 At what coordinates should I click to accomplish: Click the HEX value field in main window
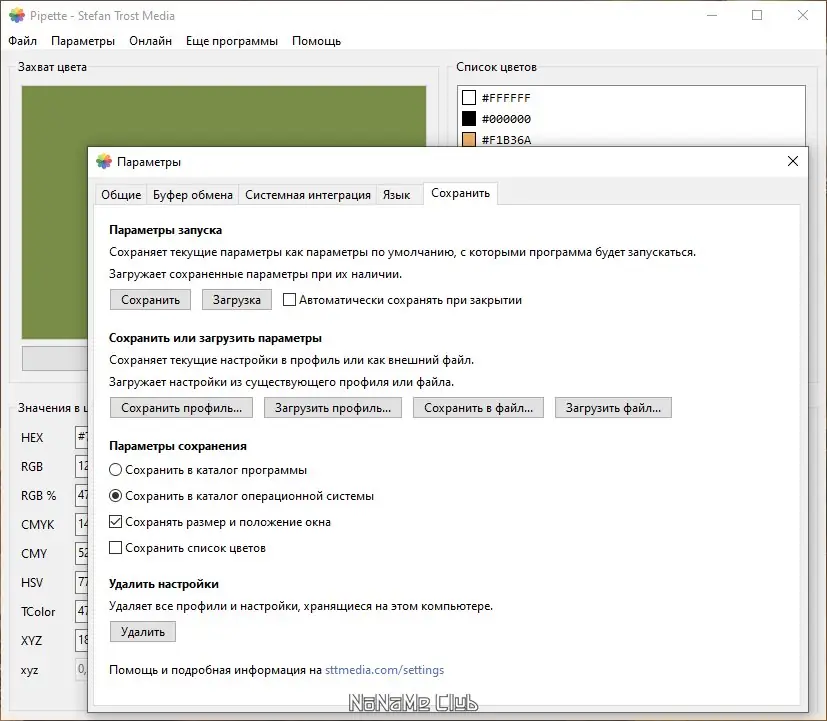click(81, 437)
